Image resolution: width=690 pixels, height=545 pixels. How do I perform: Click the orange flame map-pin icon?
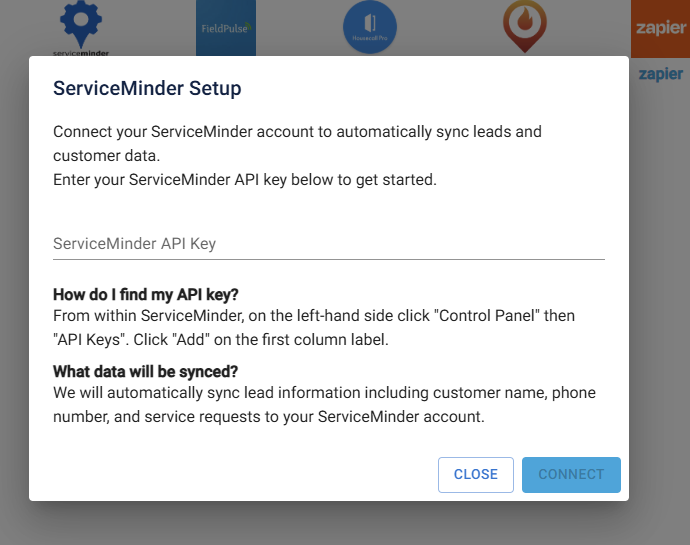click(x=518, y=26)
